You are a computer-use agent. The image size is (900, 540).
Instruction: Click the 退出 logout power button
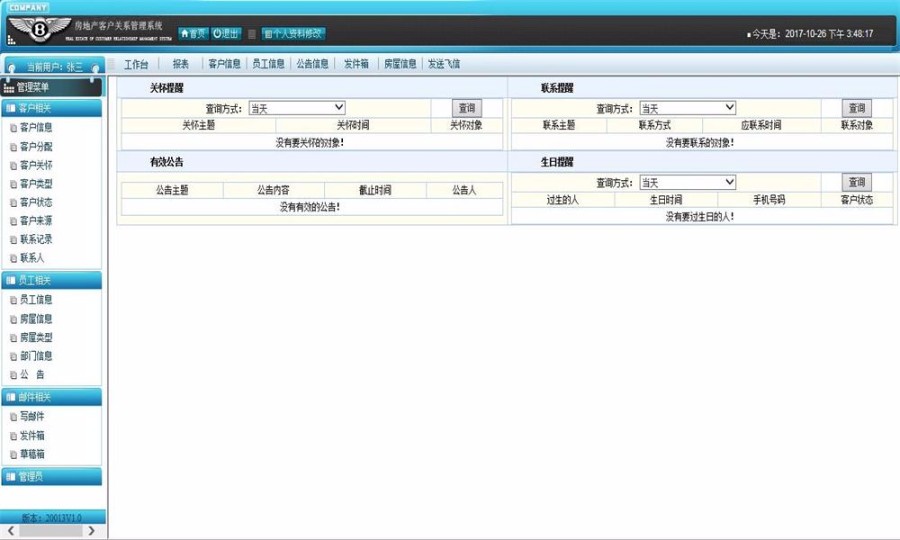tap(226, 34)
